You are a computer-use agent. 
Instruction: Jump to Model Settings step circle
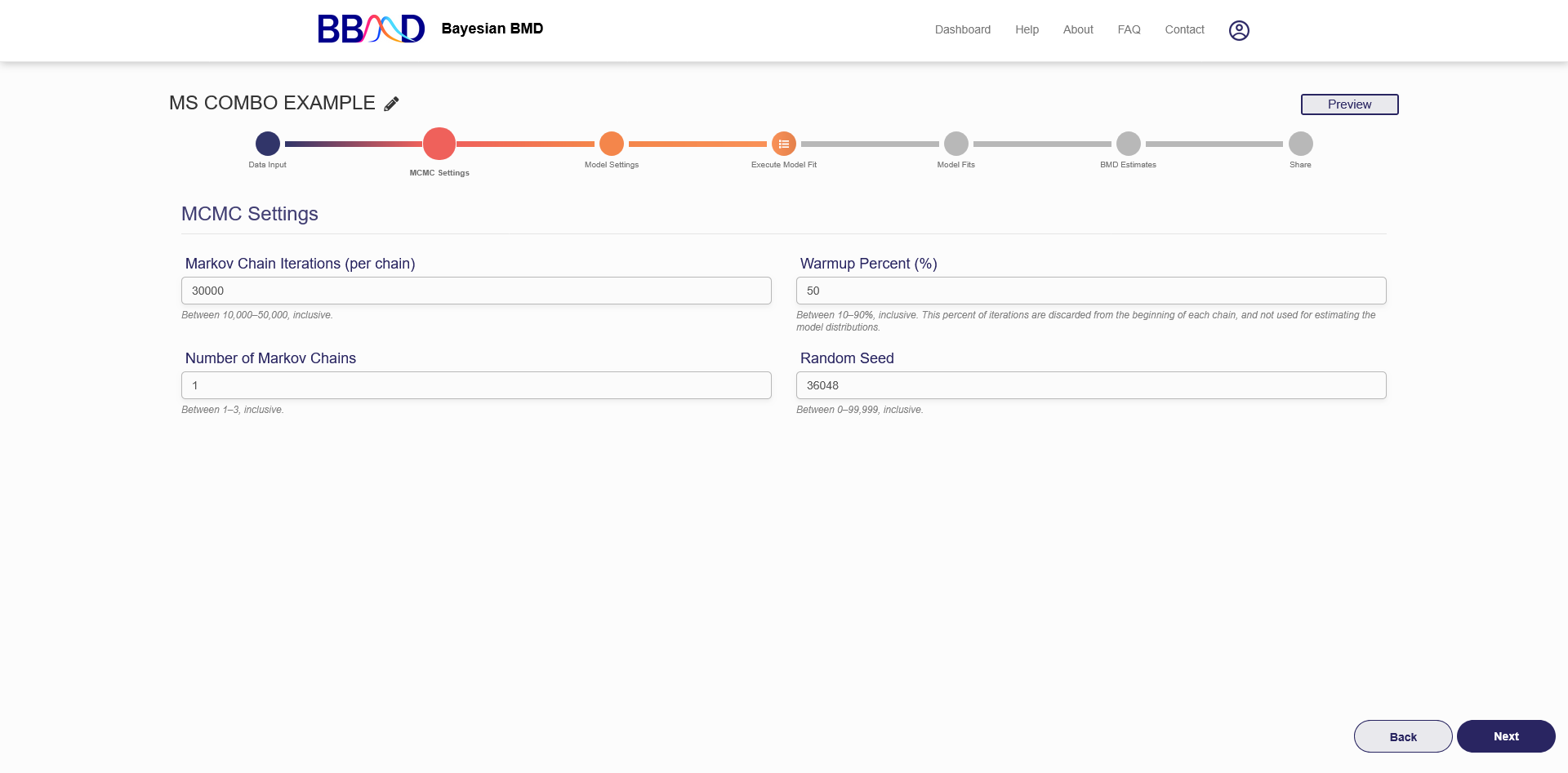coord(612,144)
